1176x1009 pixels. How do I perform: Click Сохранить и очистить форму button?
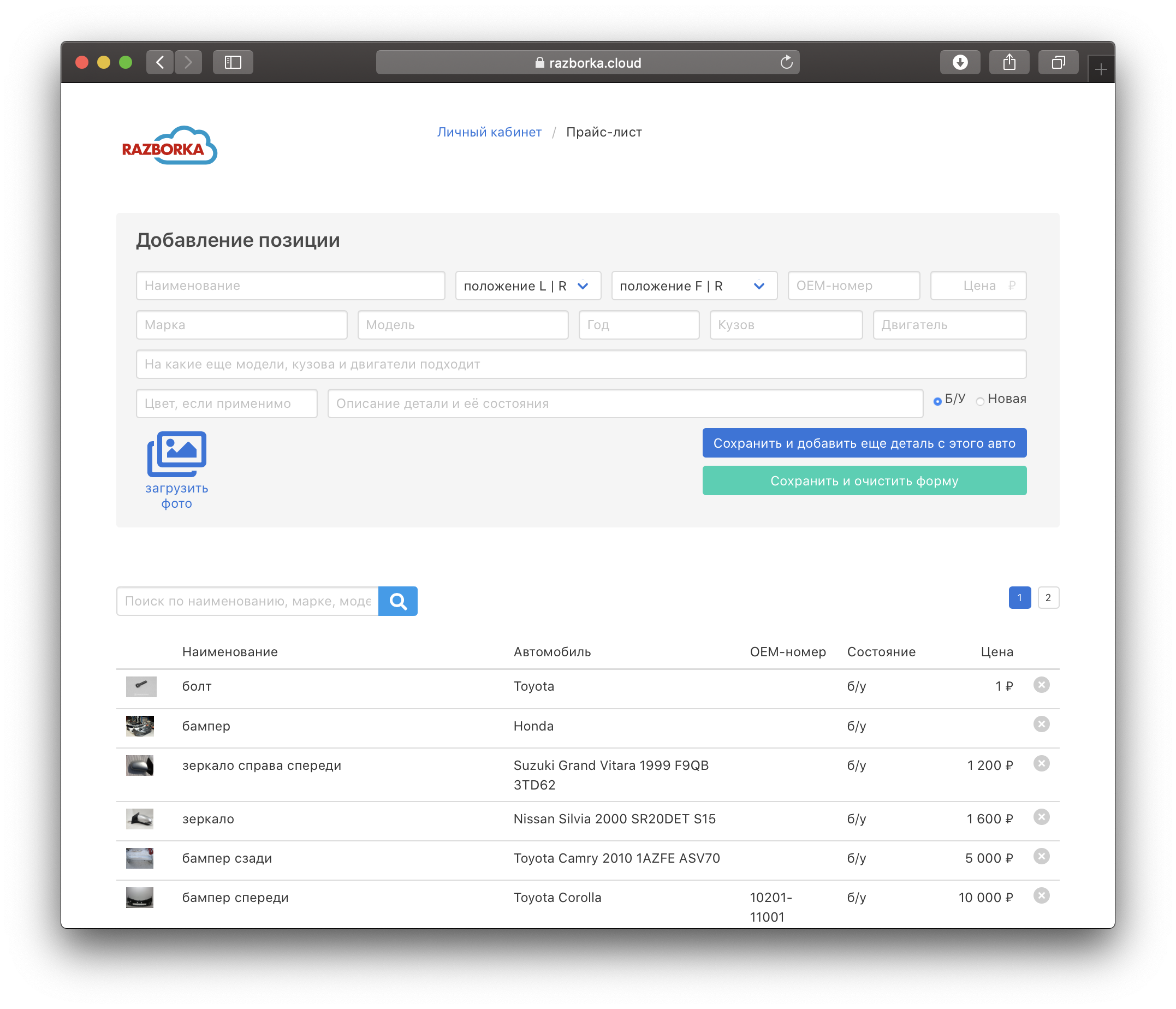click(x=864, y=480)
